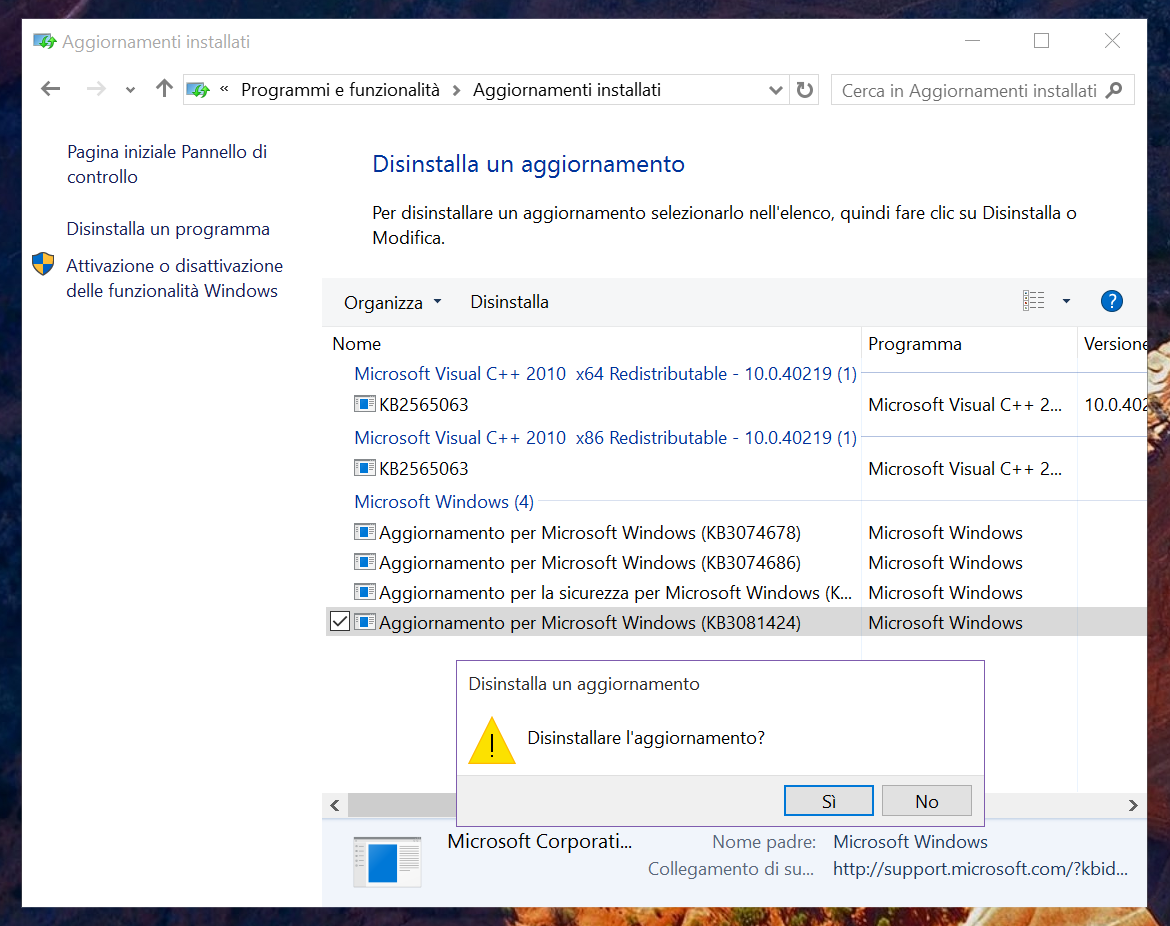This screenshot has width=1170, height=926.
Task: Click the KB3074678 update icon
Action: tap(364, 532)
